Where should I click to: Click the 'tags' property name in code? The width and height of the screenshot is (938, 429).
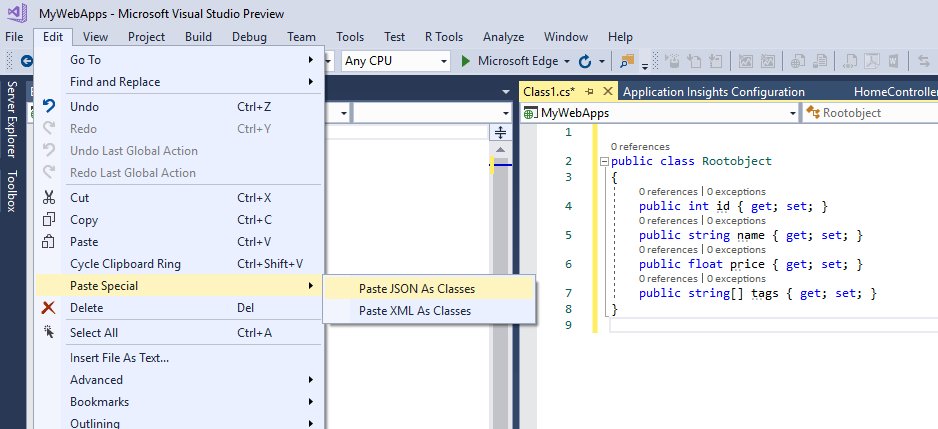[765, 293]
